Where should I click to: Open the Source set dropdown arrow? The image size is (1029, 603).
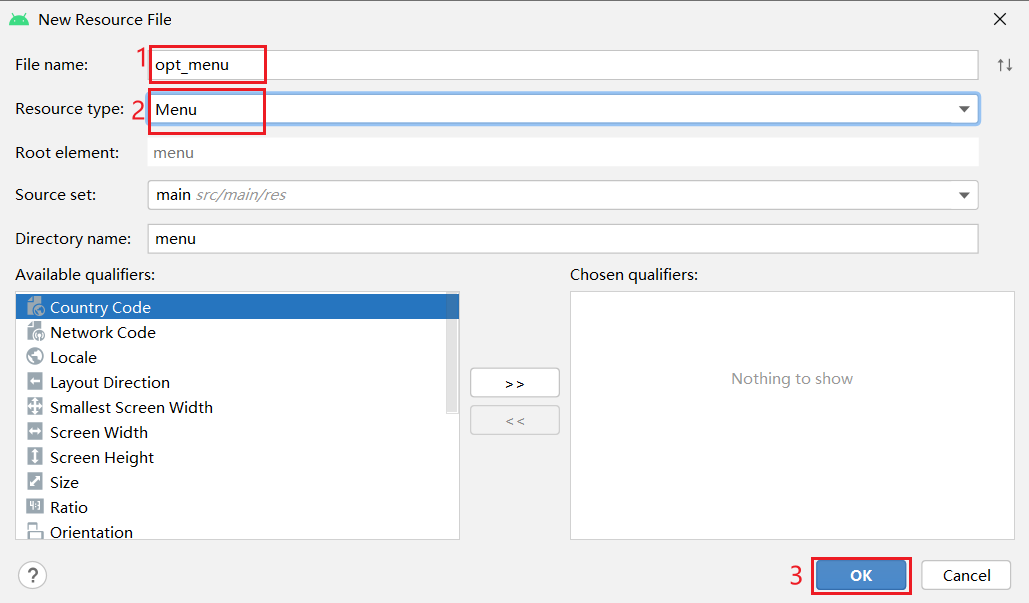pos(964,195)
